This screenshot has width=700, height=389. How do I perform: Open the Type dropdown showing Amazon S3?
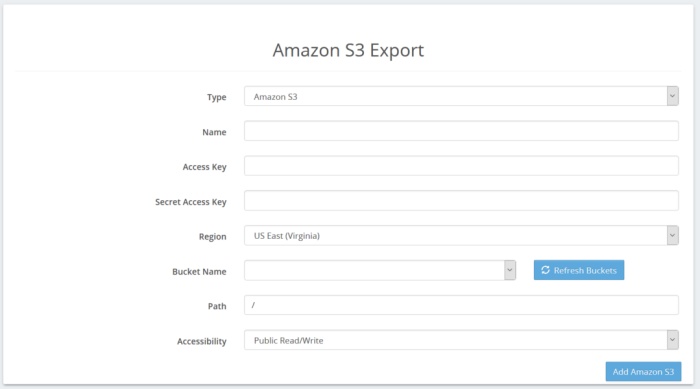pos(461,96)
